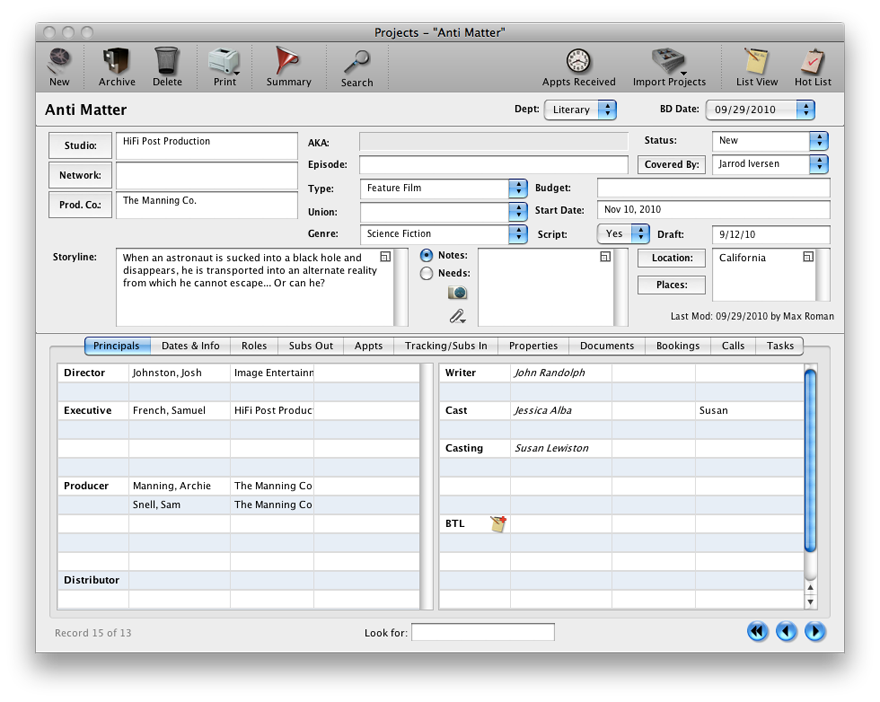This screenshot has height=702, width=880.
Task: Select the Notes radio button
Action: point(427,255)
